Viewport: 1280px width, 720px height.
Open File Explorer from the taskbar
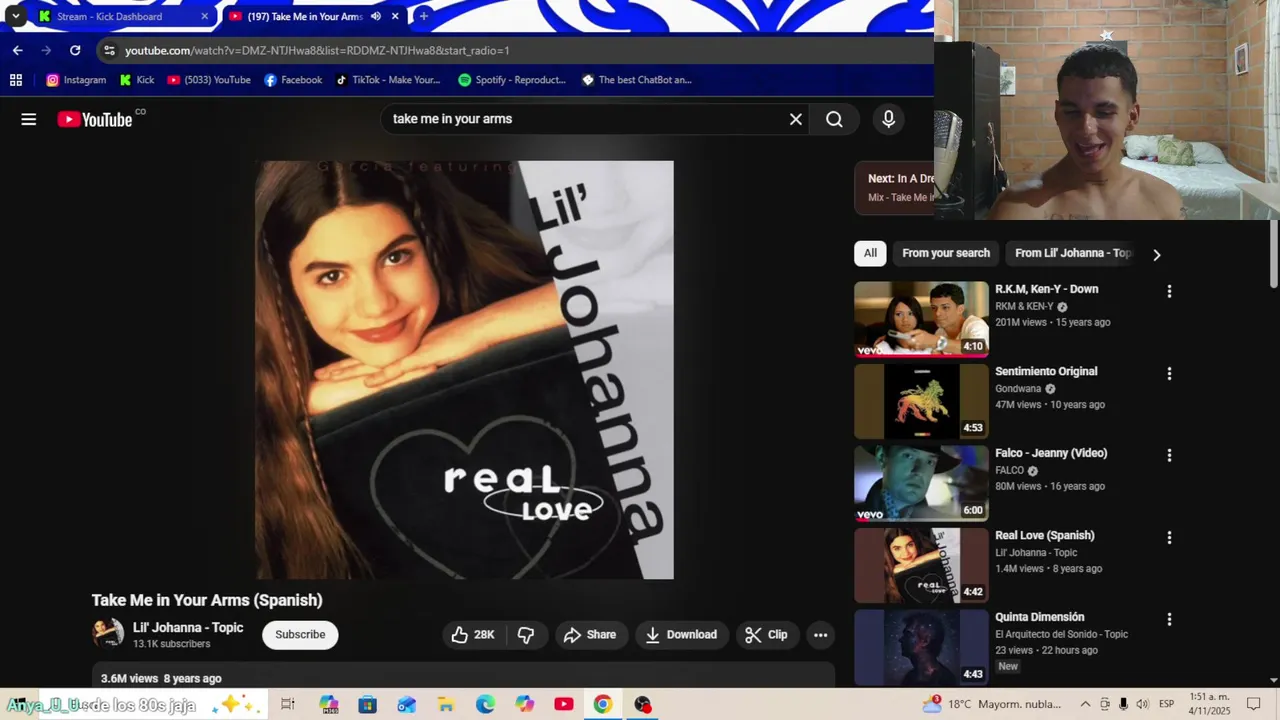coord(446,705)
